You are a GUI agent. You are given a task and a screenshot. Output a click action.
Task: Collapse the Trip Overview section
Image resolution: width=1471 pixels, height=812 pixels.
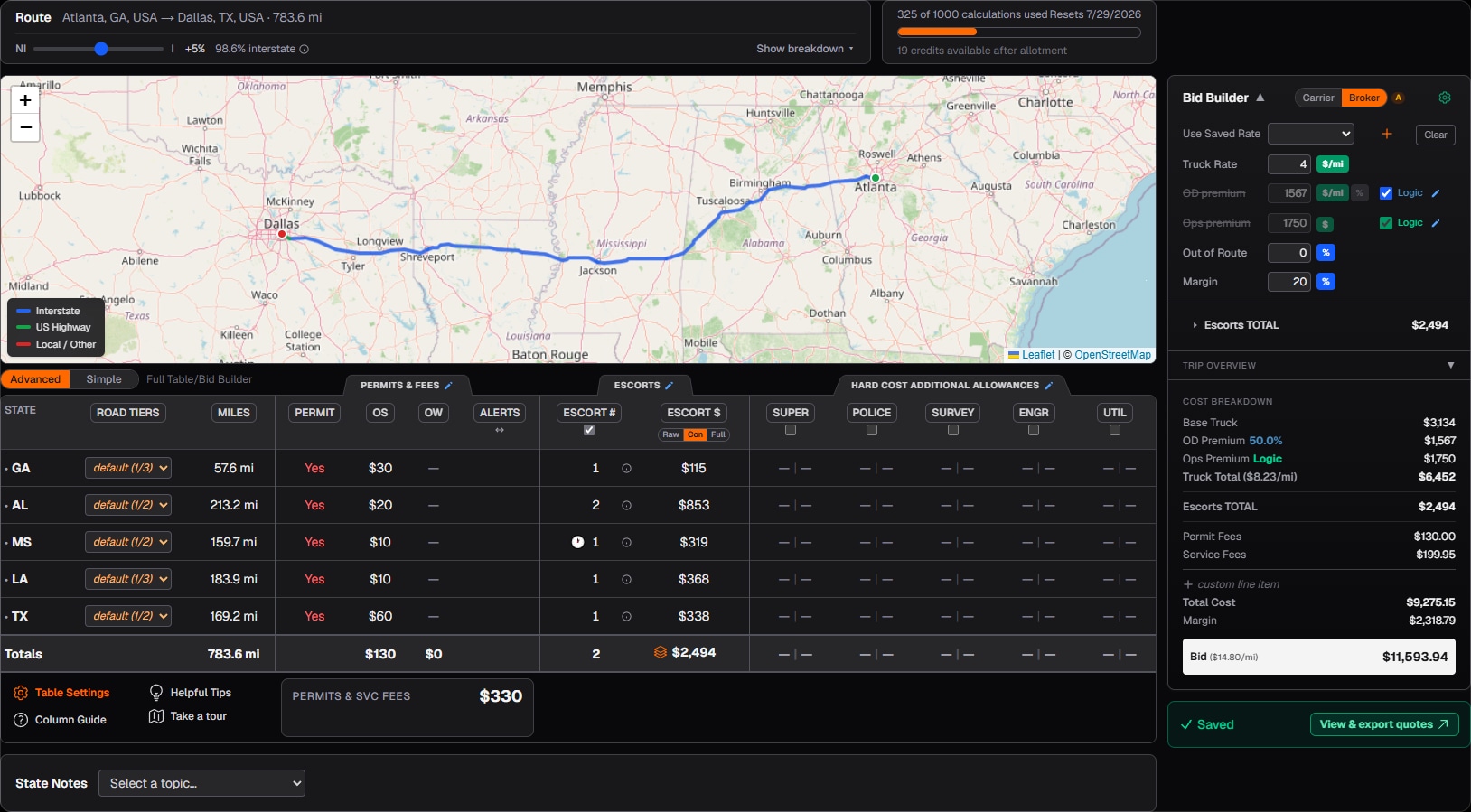click(1450, 366)
